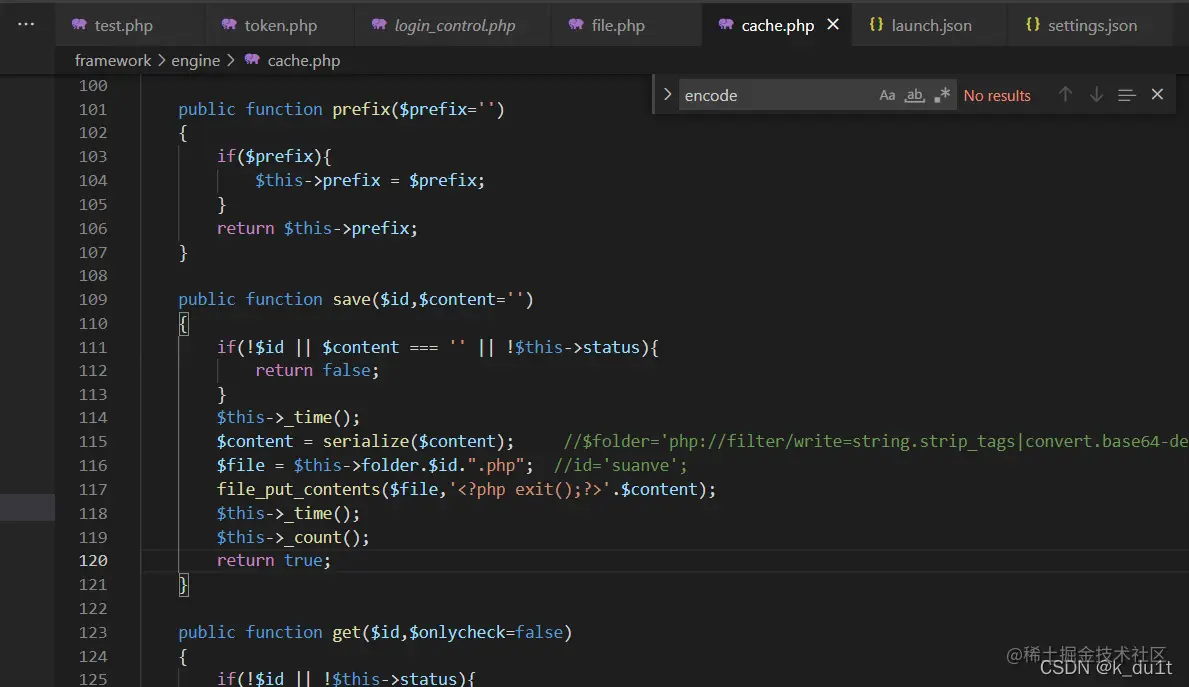The height and width of the screenshot is (687, 1189).
Task: Click the JSON braces icon on settings.json tab
Action: (1033, 24)
